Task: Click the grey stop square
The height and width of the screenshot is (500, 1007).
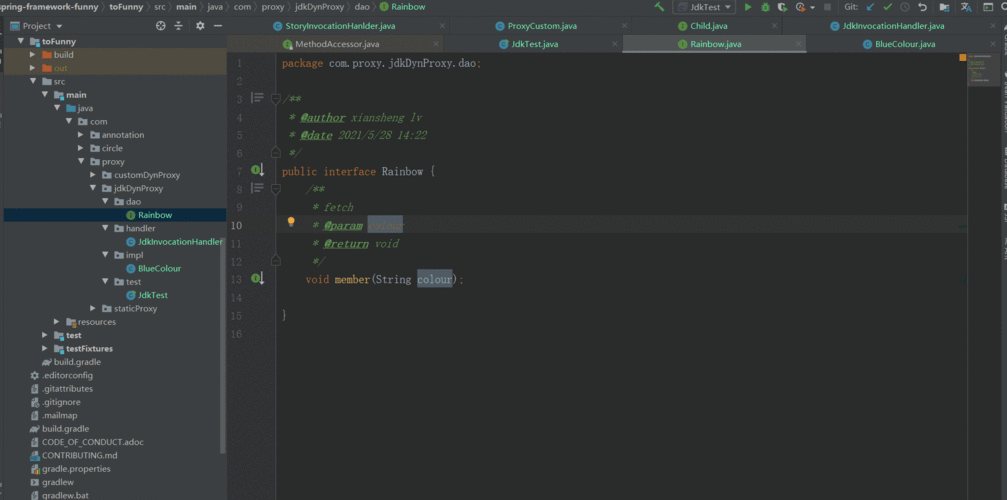Action: [x=827, y=7]
